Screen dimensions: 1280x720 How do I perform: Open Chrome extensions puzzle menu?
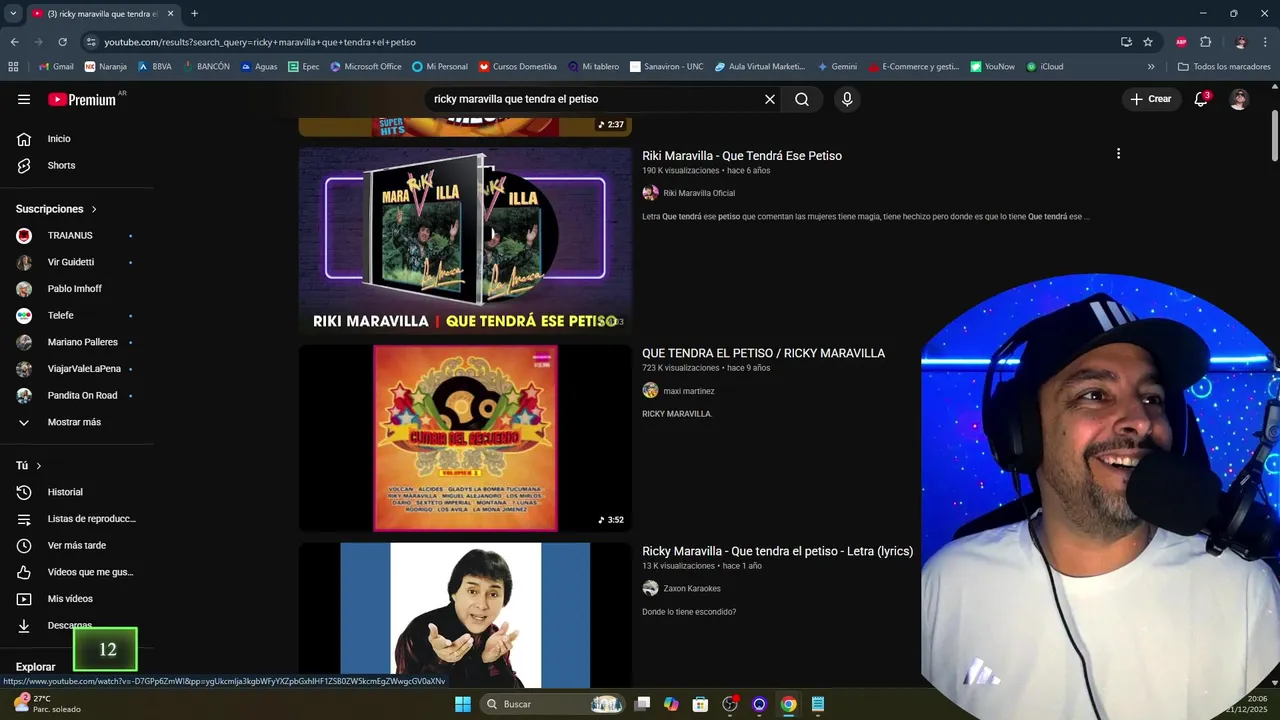(x=1205, y=42)
